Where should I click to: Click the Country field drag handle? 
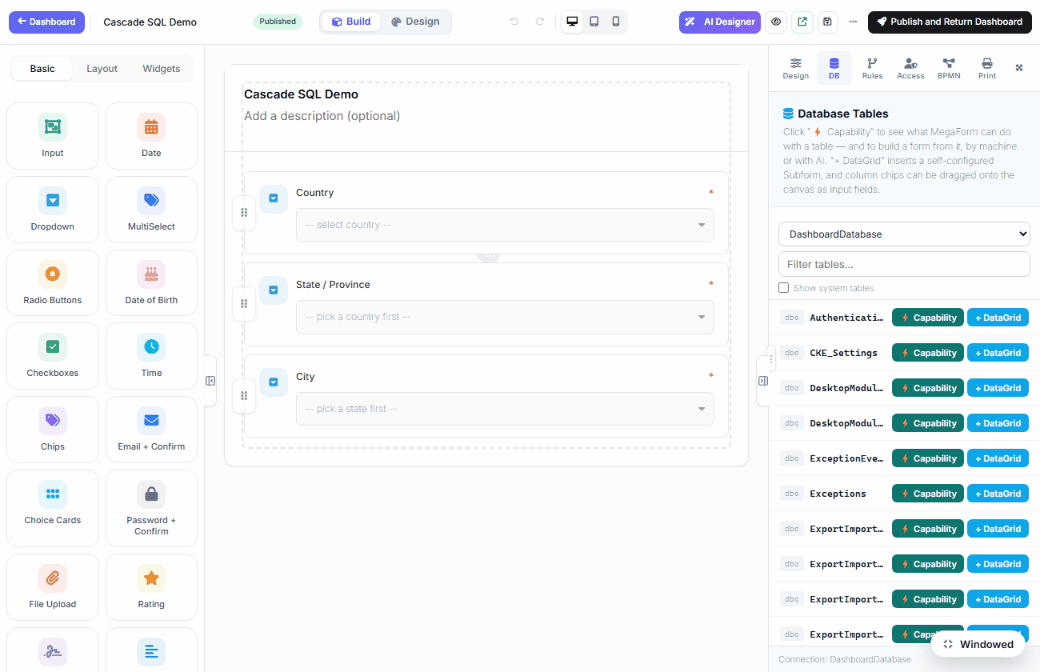(244, 213)
